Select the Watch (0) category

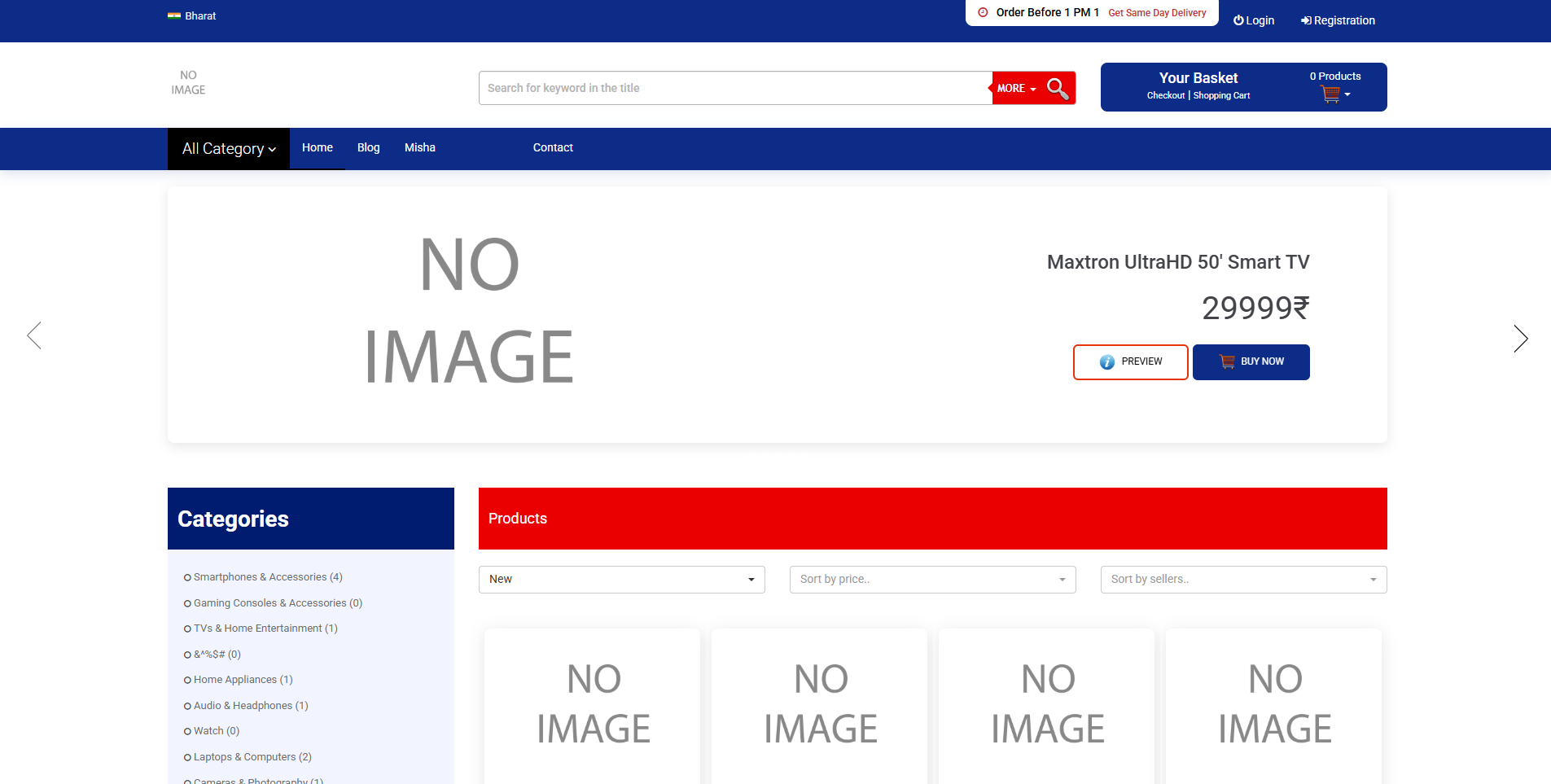[x=217, y=731]
